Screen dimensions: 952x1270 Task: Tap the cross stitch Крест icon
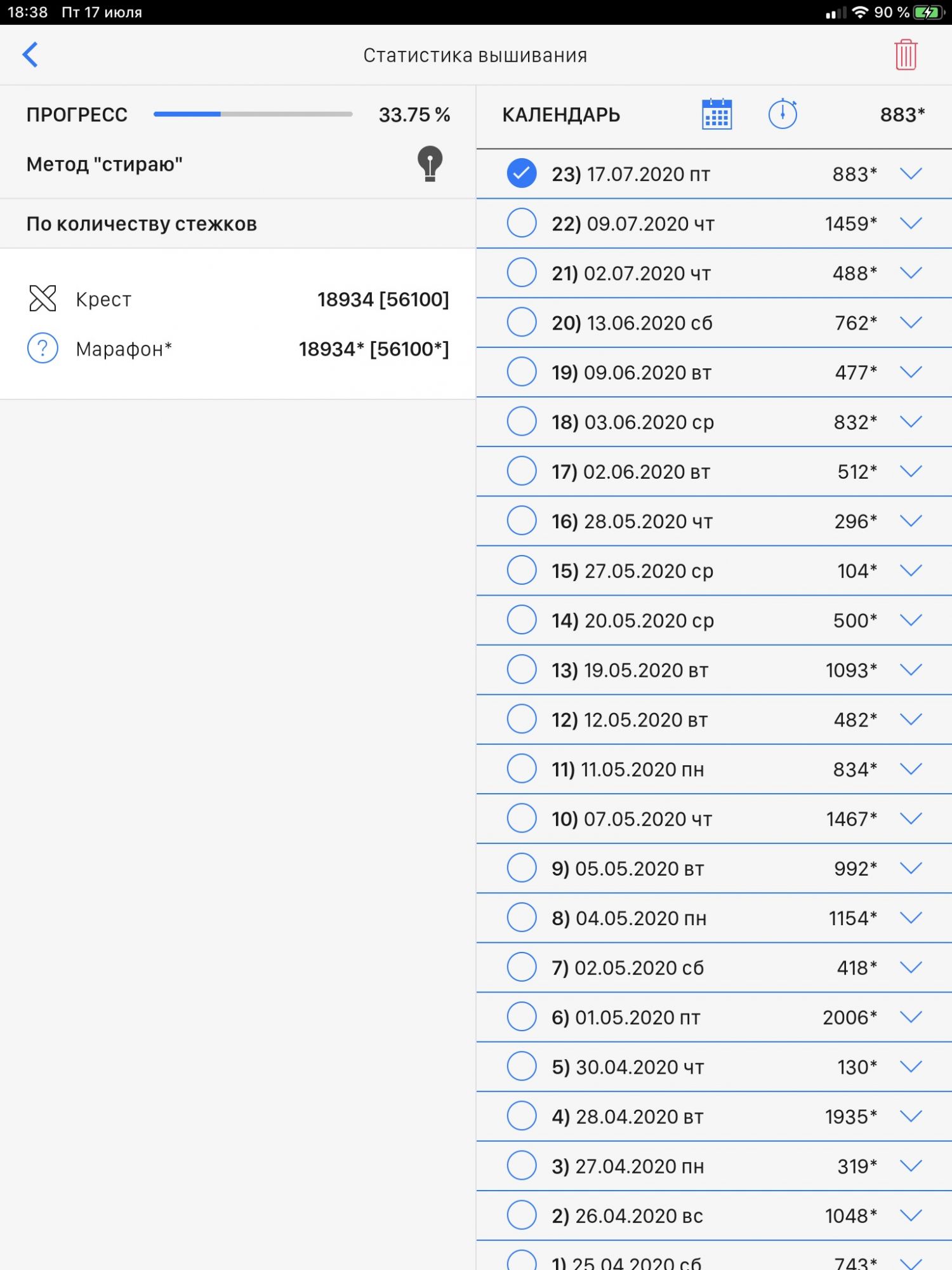[x=43, y=298]
